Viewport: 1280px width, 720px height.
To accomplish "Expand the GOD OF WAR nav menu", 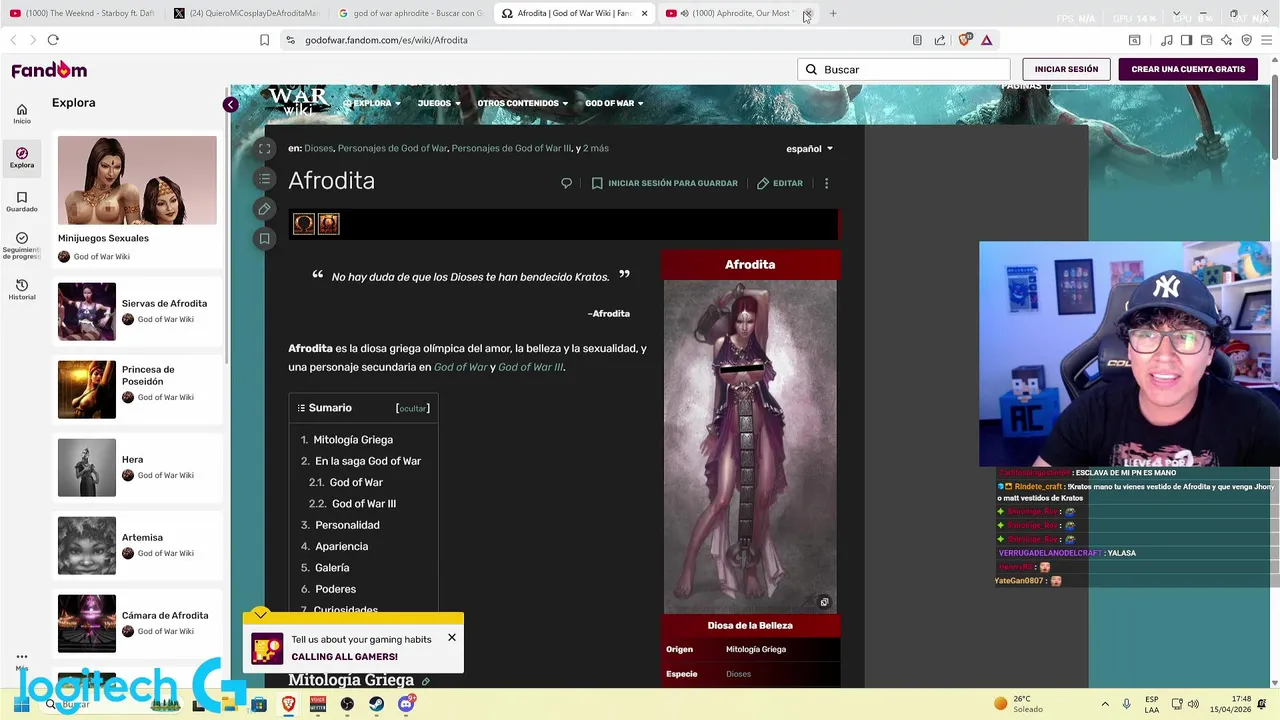I will 614,103.
